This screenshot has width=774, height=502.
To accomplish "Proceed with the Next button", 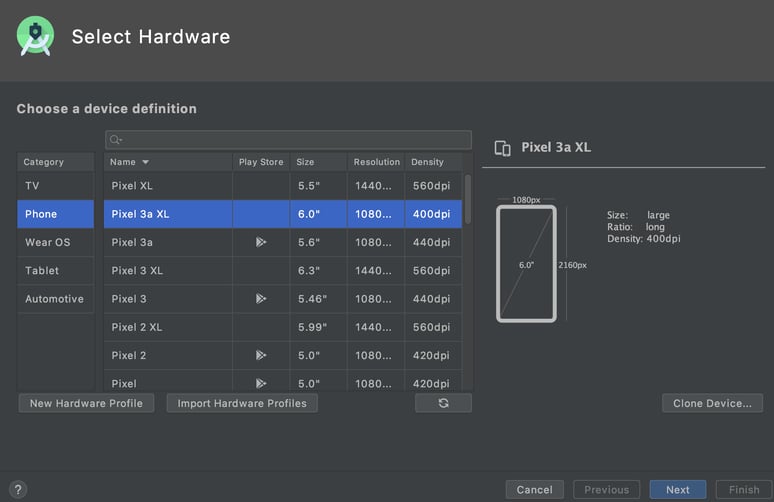I will click(x=678, y=490).
